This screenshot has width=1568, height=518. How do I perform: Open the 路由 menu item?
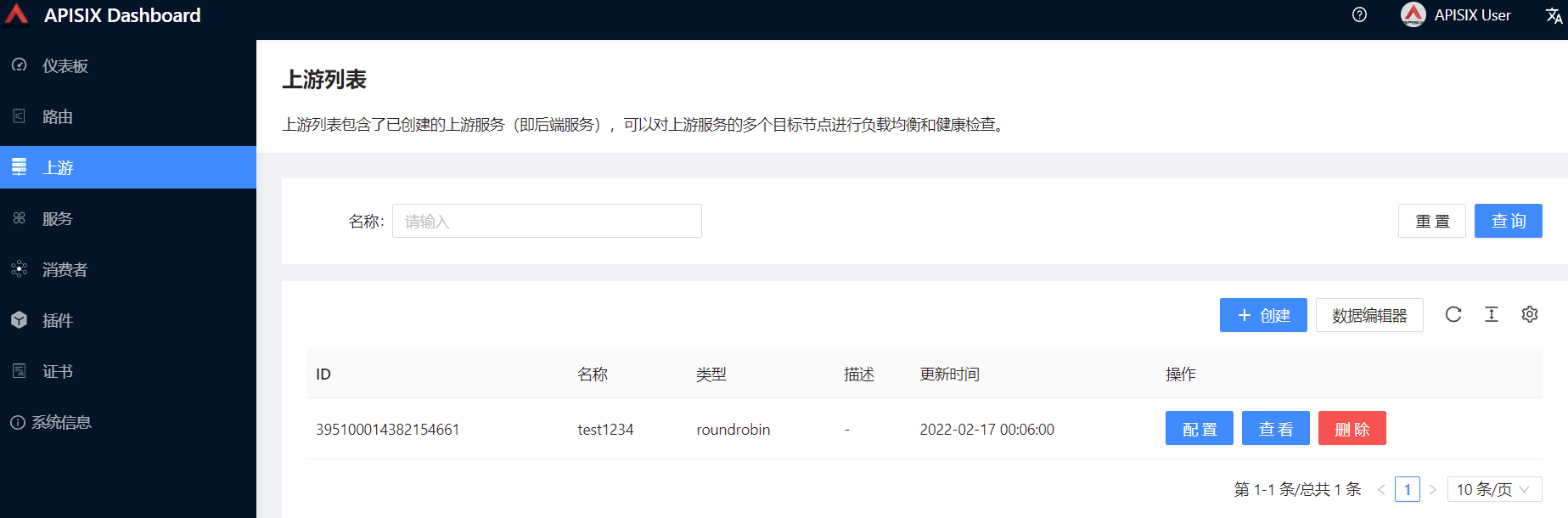128,116
